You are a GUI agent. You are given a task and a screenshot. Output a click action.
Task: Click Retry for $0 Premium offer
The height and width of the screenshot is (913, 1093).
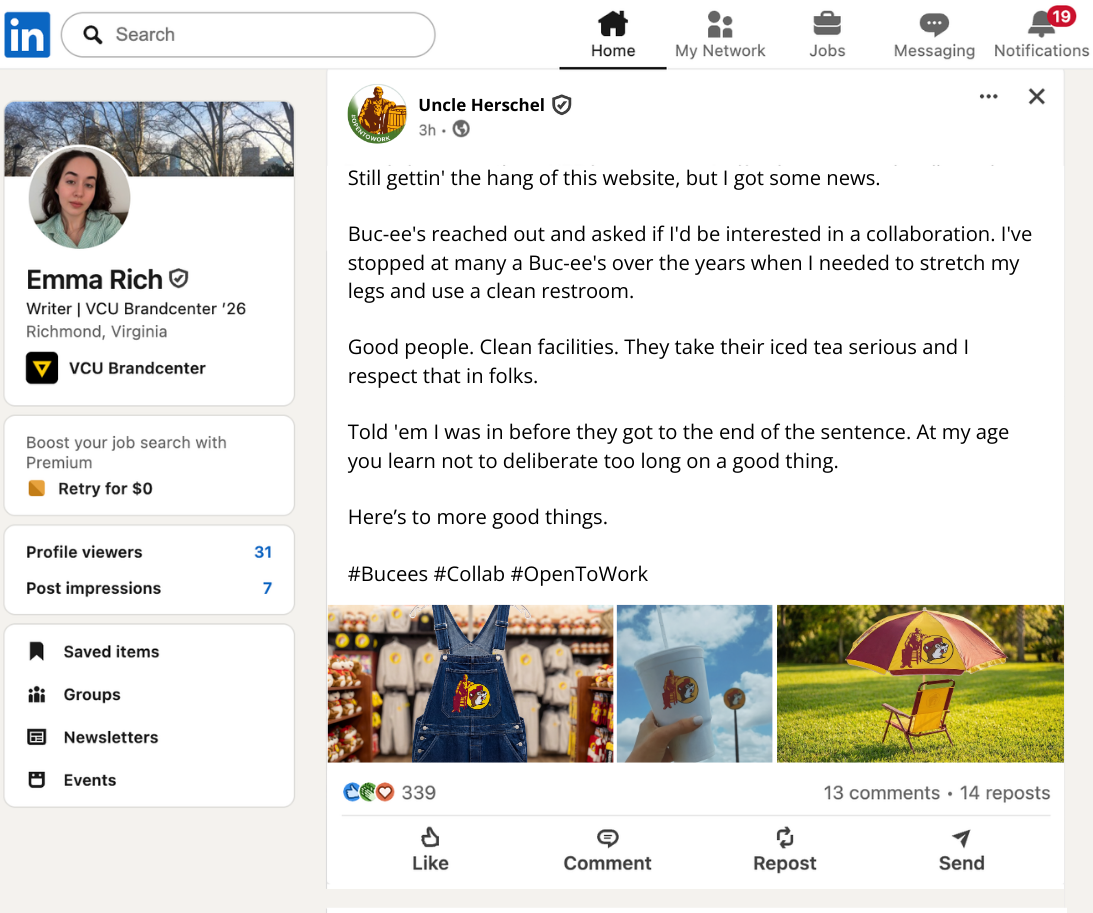(105, 489)
